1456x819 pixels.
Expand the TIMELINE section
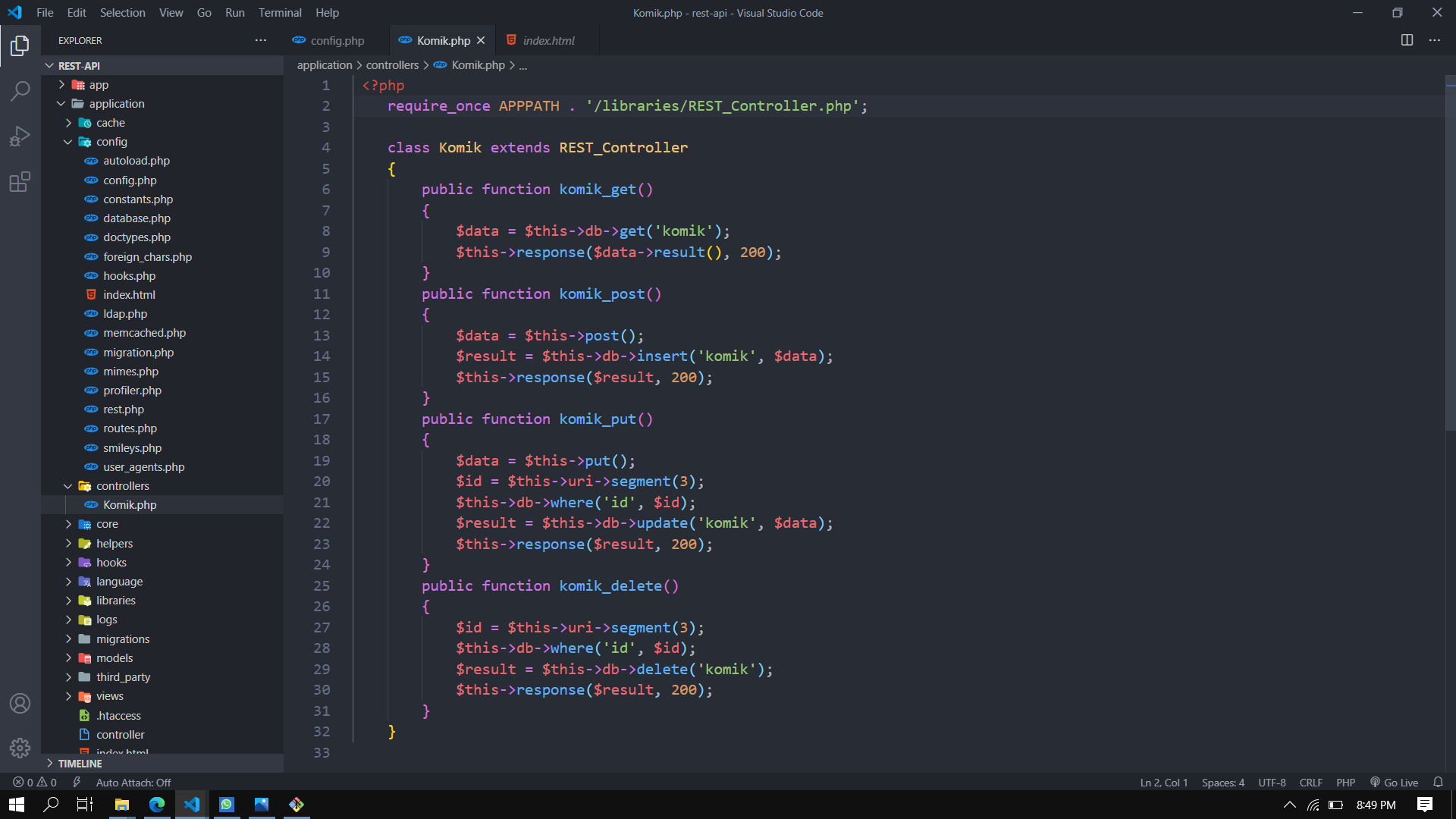pyautogui.click(x=162, y=764)
